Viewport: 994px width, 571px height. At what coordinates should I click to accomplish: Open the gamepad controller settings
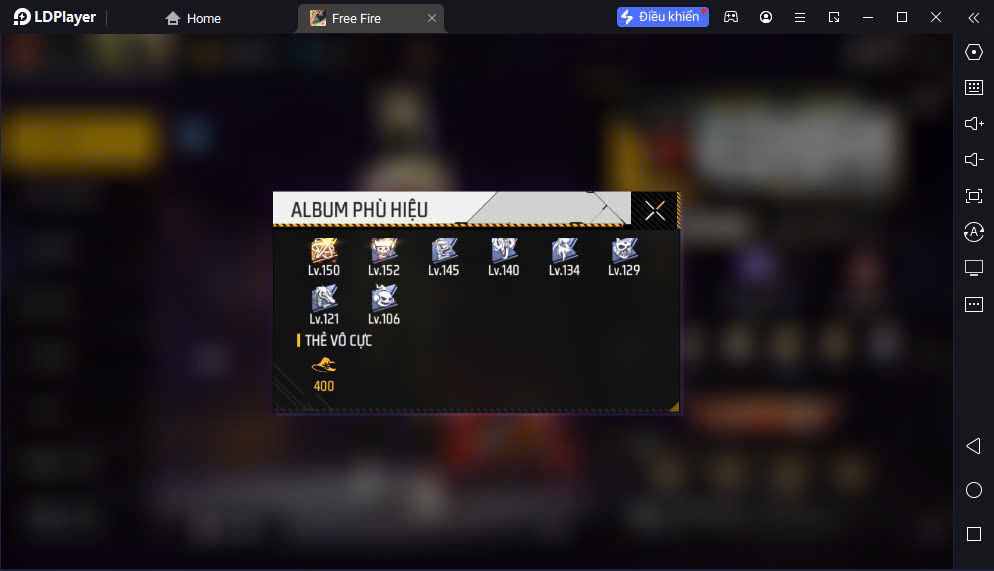(731, 17)
